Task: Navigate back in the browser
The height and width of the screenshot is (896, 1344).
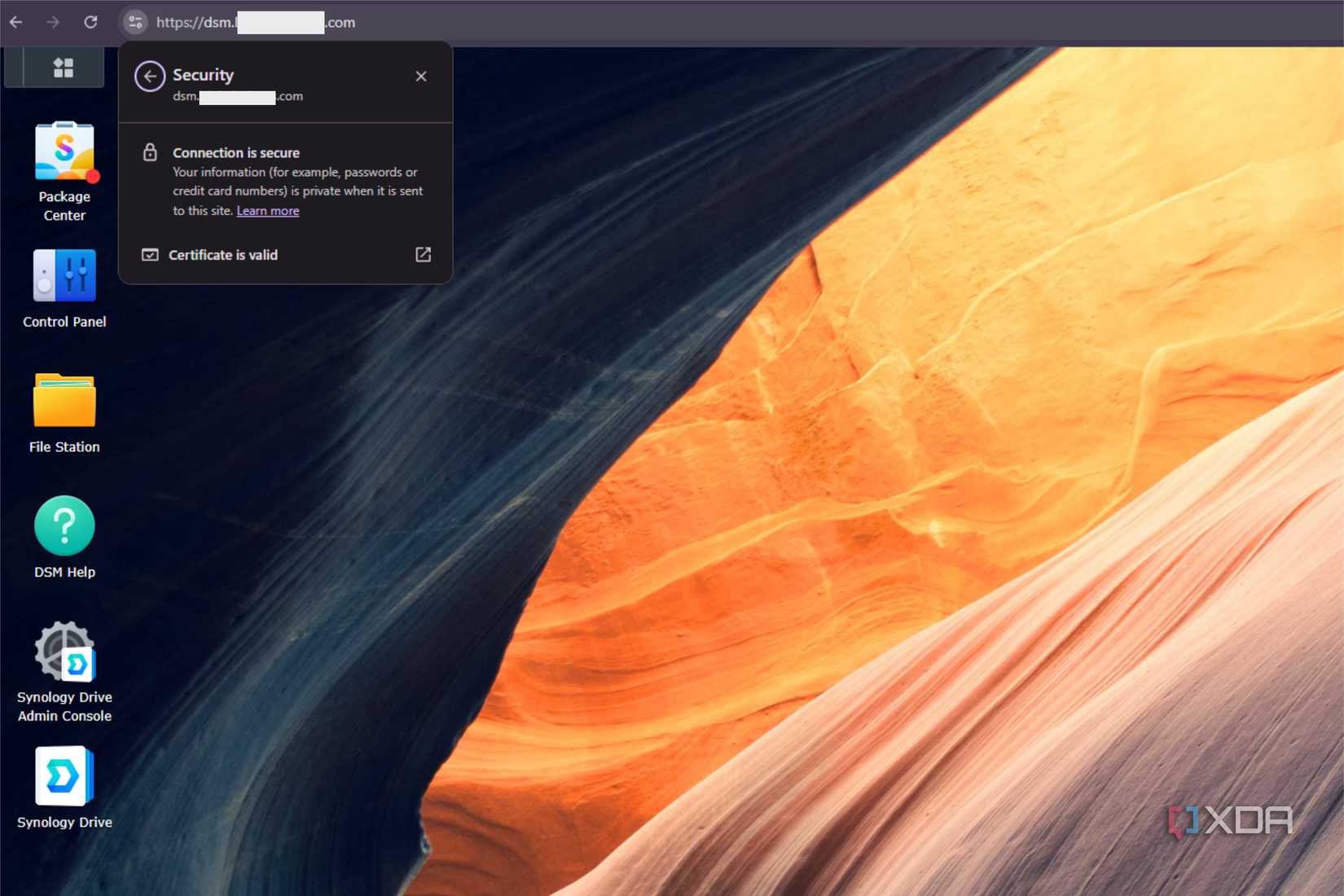Action: pos(16,22)
